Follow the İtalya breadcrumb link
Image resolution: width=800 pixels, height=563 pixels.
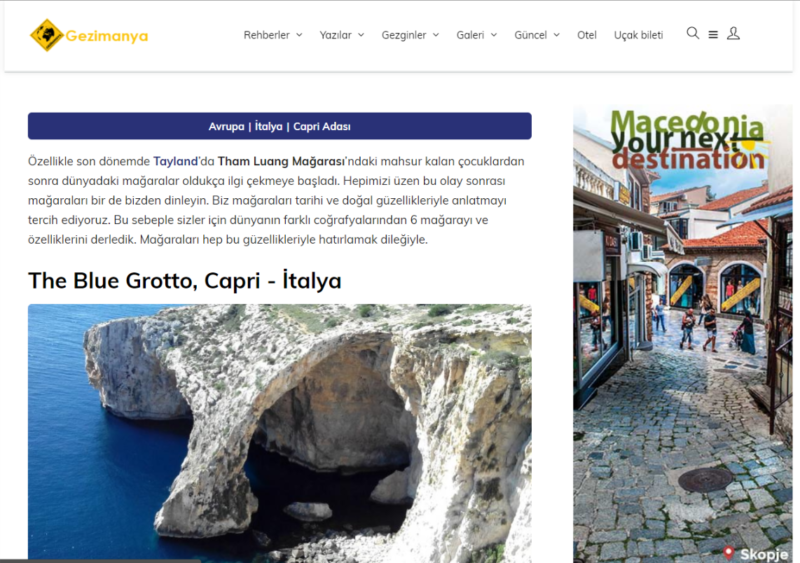tap(268, 127)
